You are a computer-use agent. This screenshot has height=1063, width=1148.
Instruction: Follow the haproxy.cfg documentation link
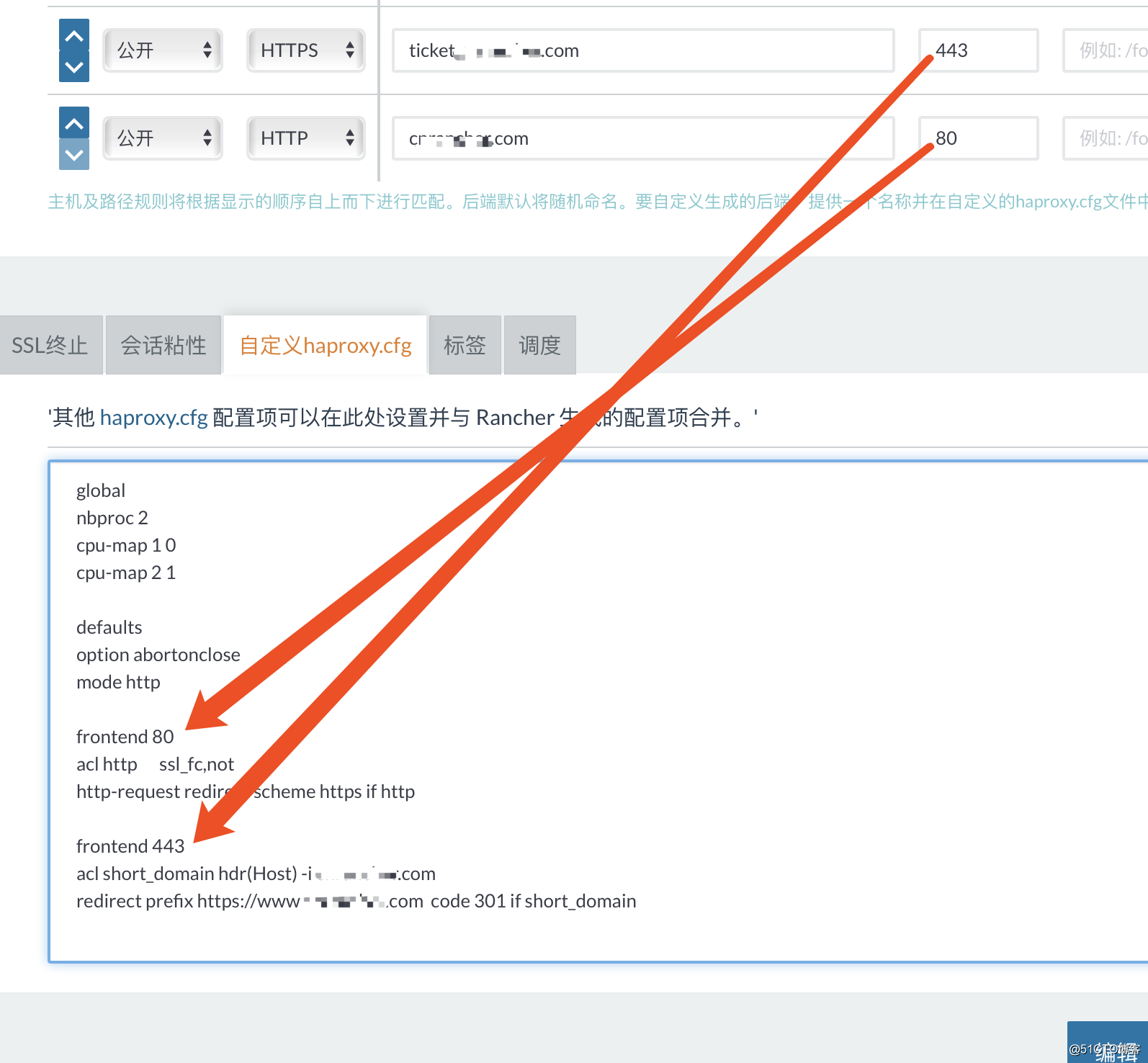click(x=154, y=417)
